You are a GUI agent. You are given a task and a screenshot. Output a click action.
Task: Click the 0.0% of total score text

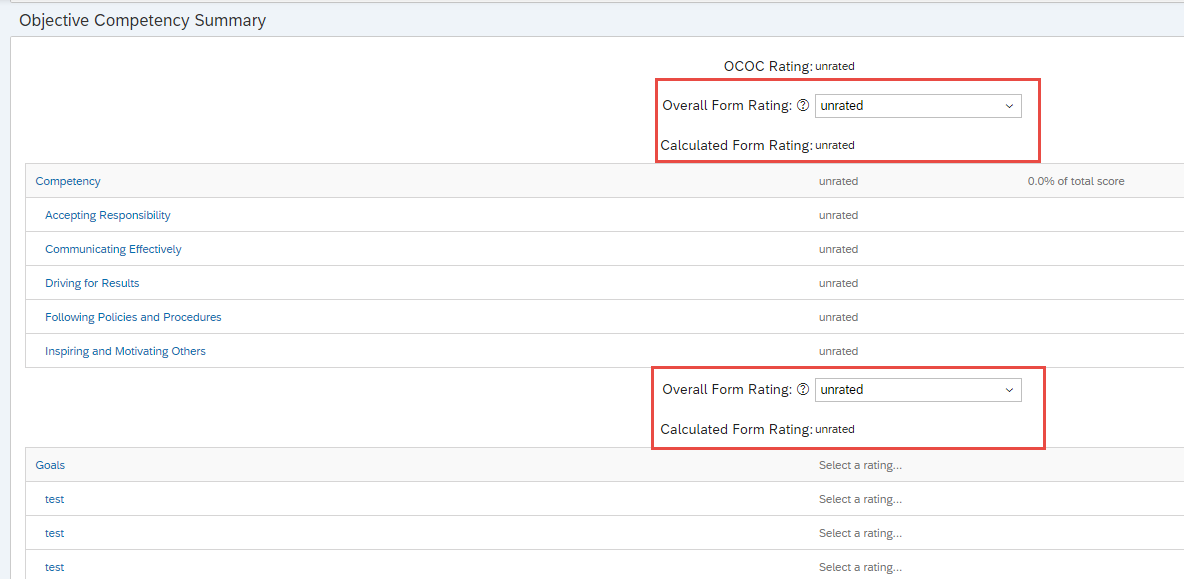click(x=1076, y=181)
